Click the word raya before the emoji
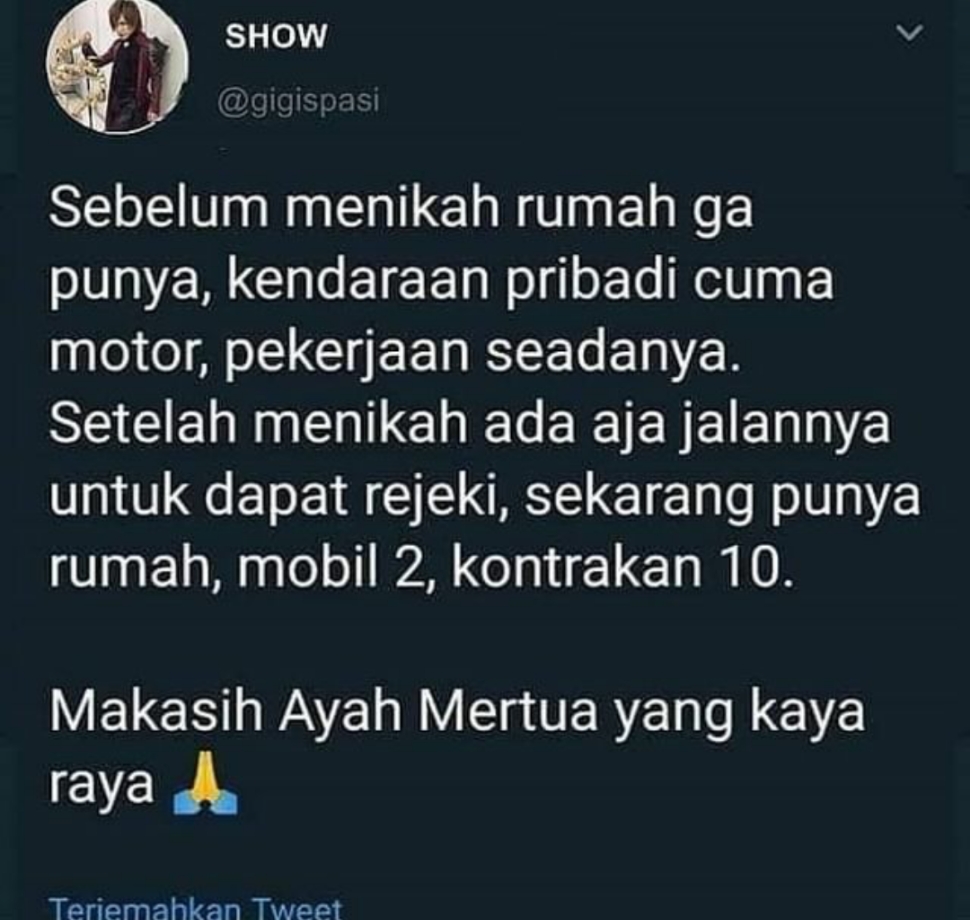The height and width of the screenshot is (920, 970). click(x=101, y=787)
